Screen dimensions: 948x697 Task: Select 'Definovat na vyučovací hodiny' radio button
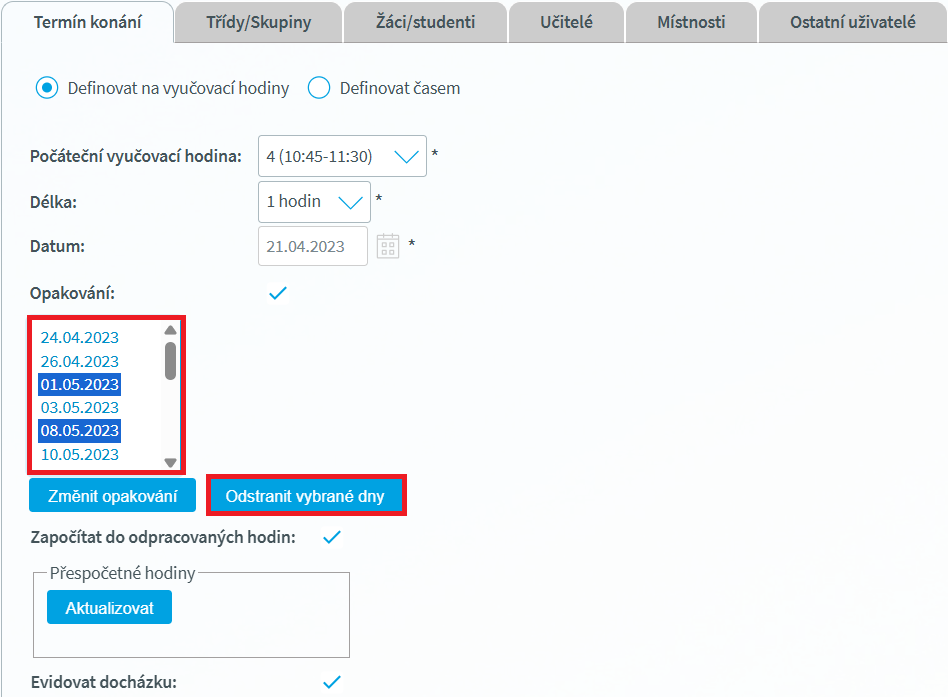(47, 88)
